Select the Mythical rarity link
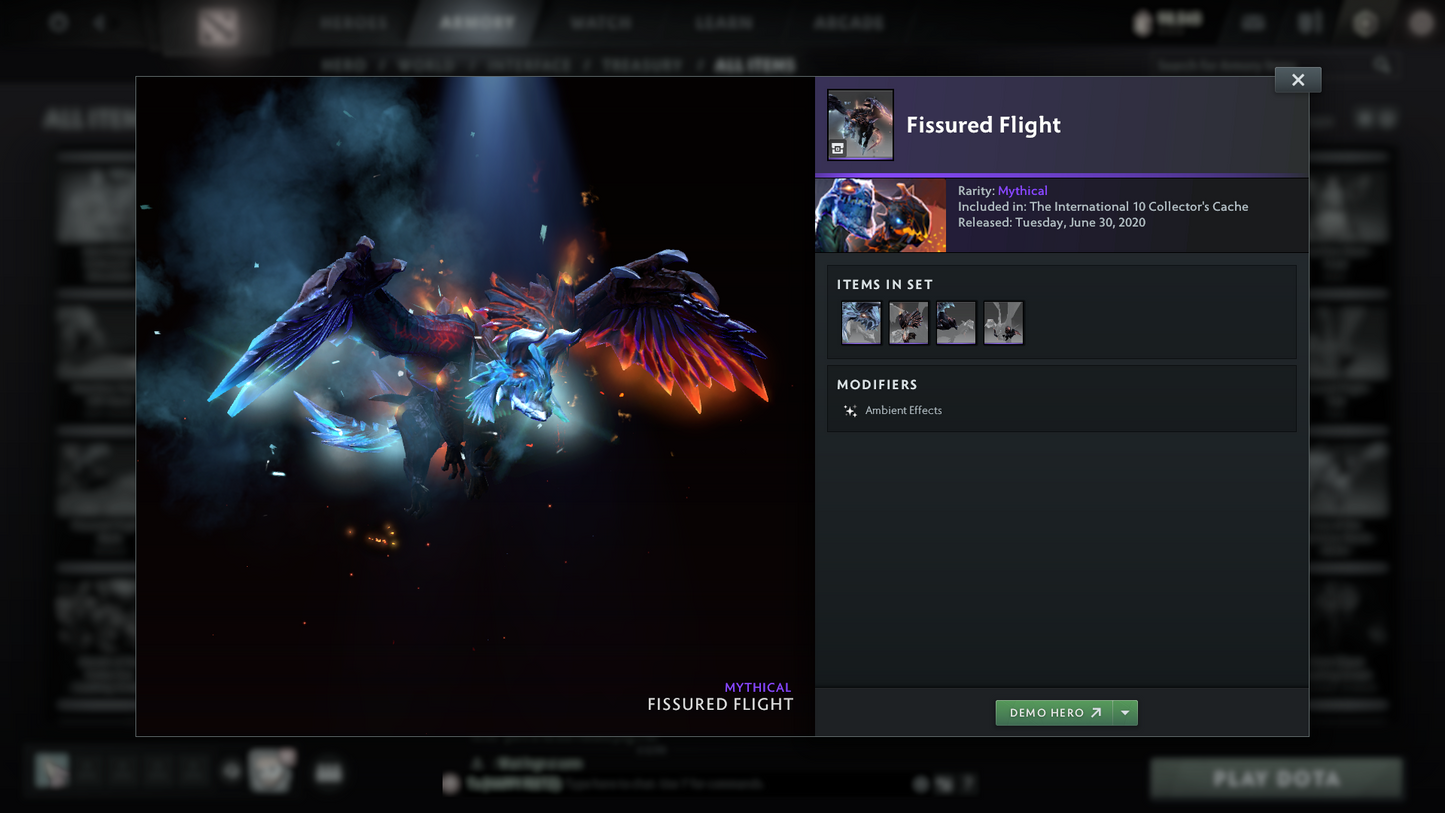 coord(1022,191)
